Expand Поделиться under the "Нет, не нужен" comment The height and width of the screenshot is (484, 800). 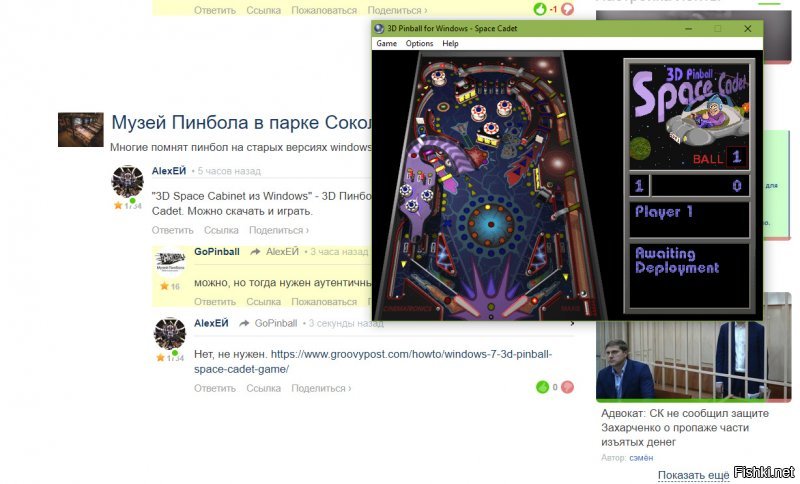(x=321, y=388)
